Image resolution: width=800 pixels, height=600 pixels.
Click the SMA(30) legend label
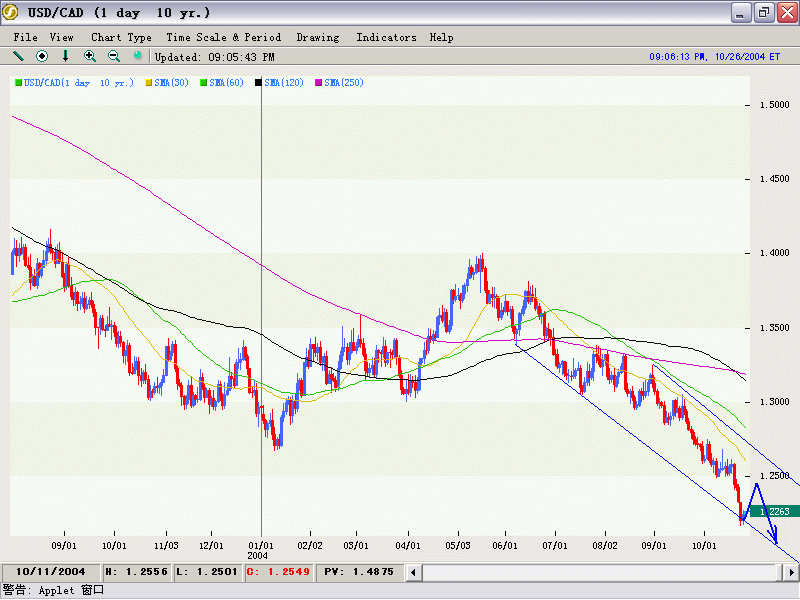point(172,82)
